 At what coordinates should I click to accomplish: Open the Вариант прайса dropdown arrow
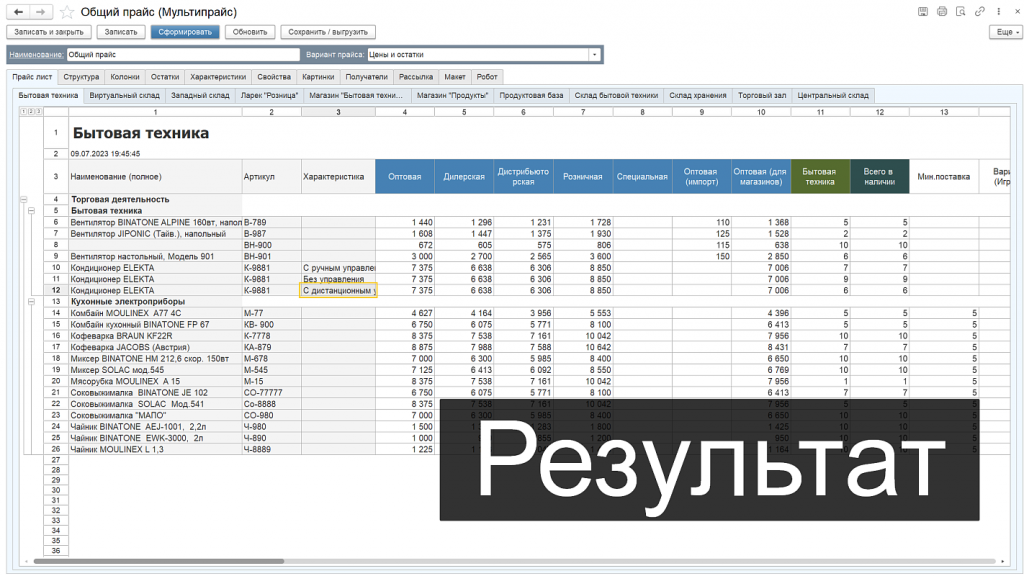(x=594, y=55)
